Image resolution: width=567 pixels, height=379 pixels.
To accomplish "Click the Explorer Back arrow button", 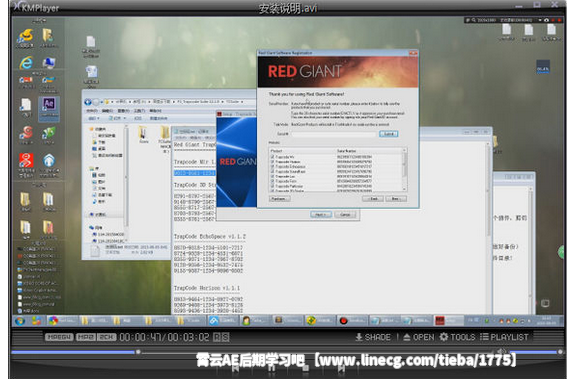I will click(x=88, y=102).
